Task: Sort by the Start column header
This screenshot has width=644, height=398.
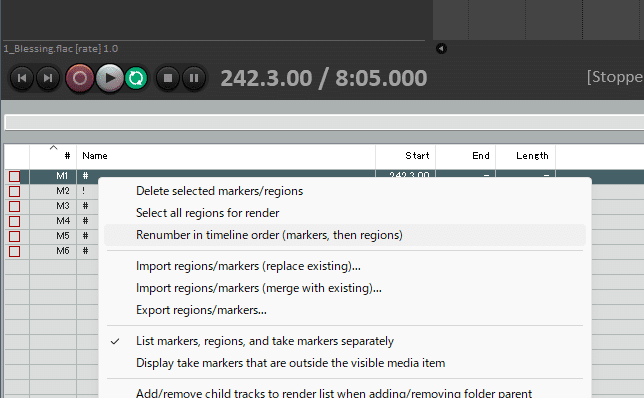Action: pos(405,156)
